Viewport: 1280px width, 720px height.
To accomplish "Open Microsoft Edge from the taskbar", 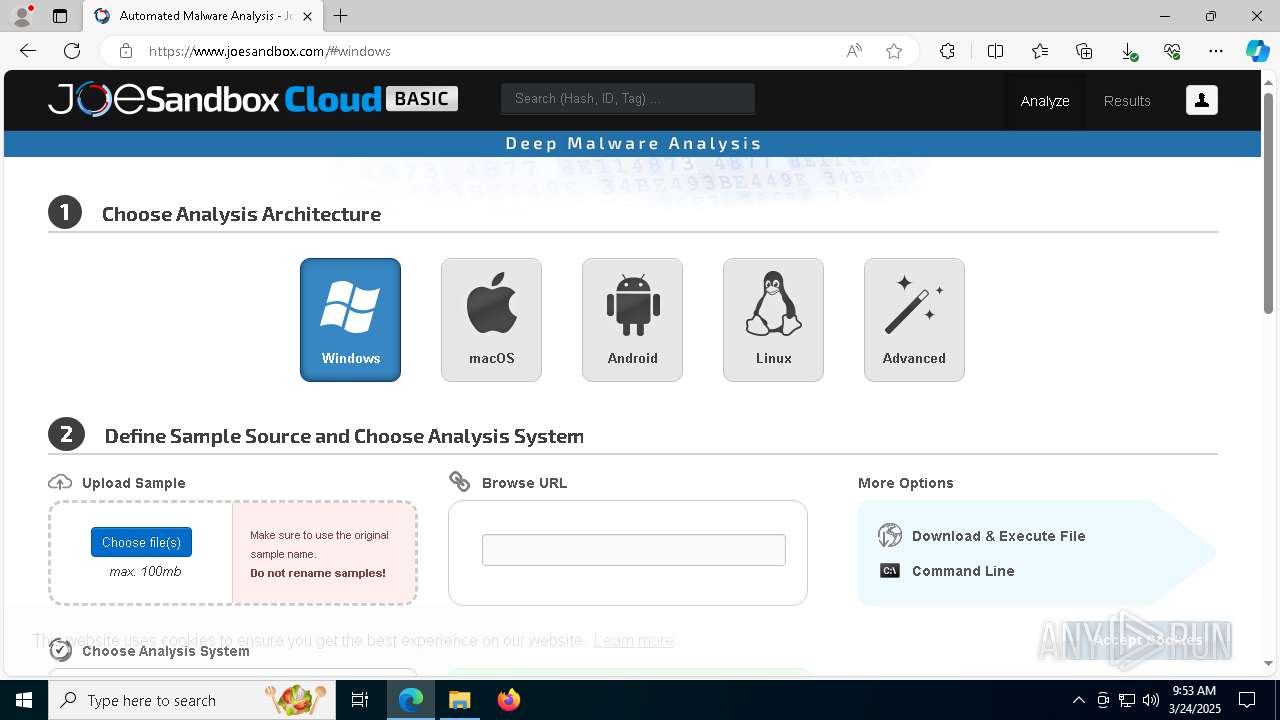I will [x=411, y=700].
